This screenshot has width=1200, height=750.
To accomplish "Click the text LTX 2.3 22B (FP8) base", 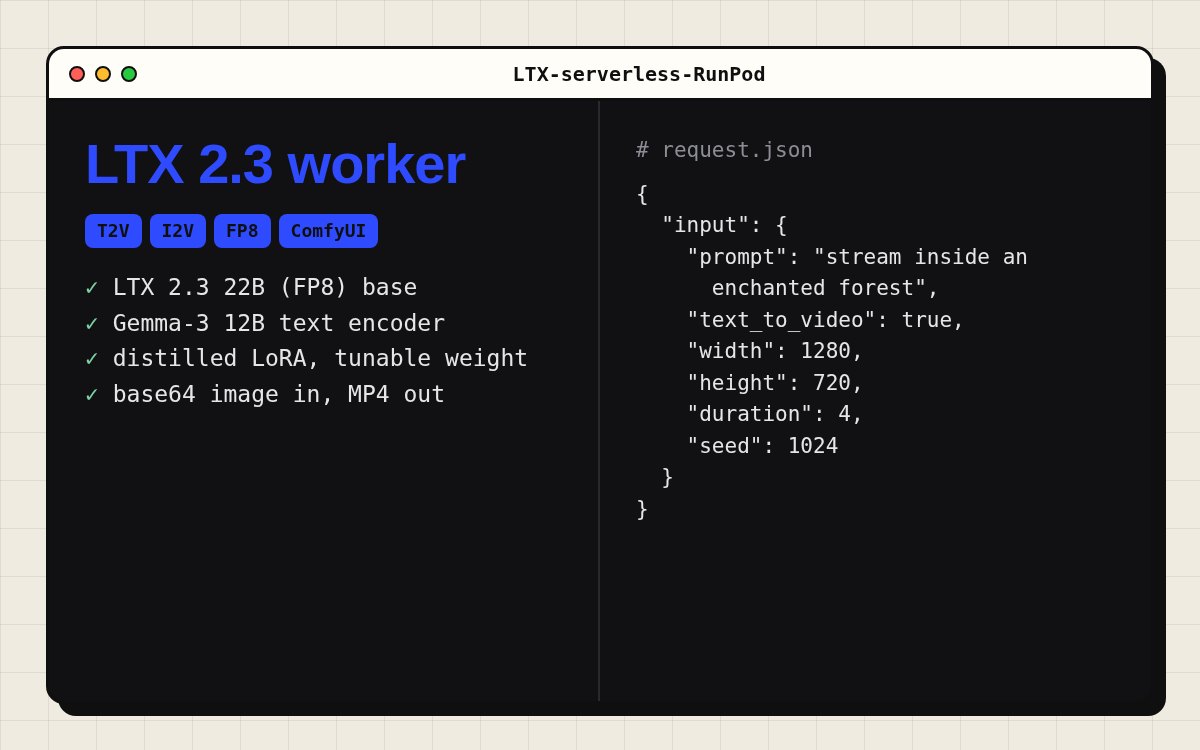I will tap(265, 288).
